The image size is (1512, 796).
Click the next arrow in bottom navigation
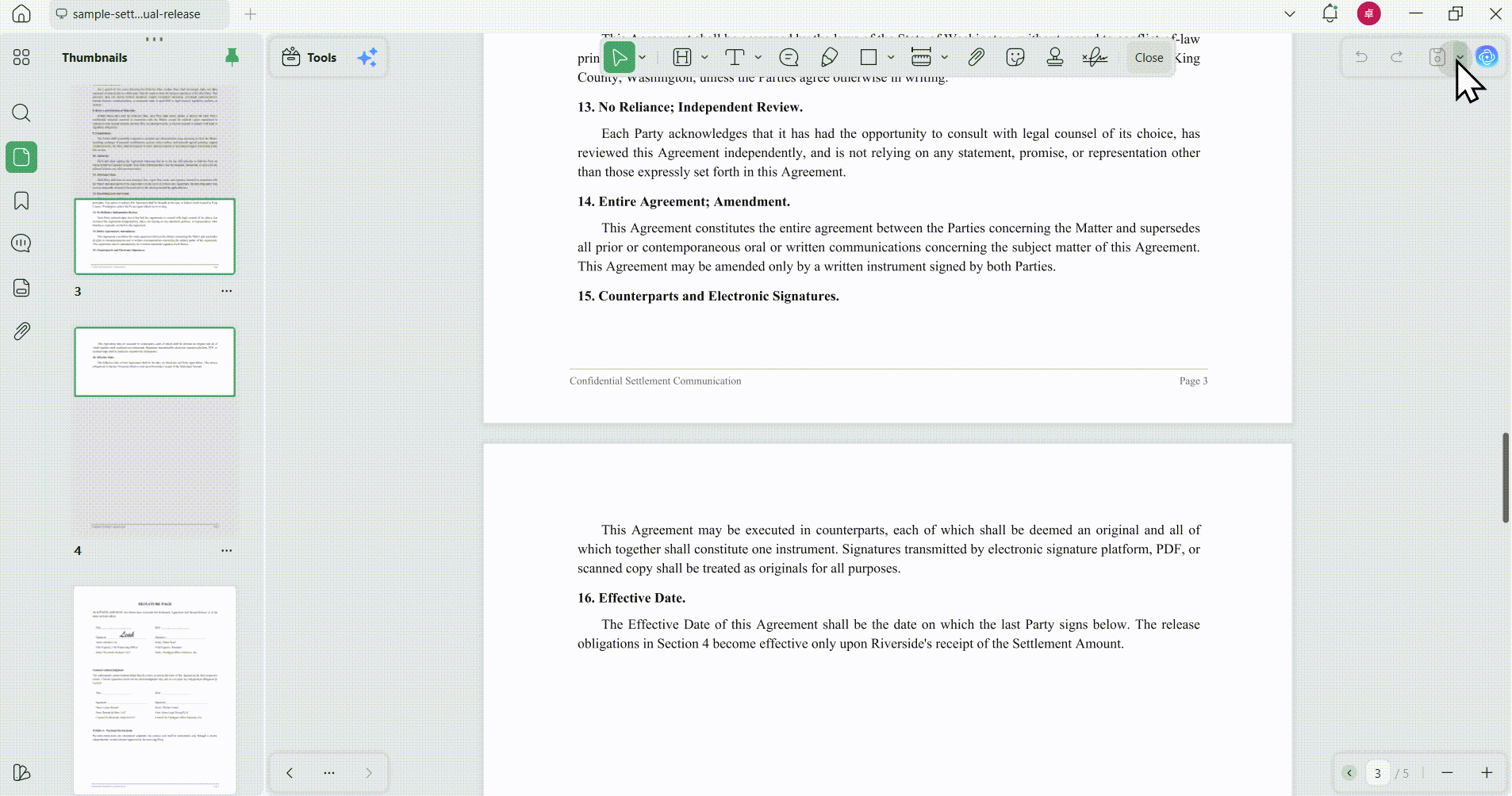(x=368, y=773)
